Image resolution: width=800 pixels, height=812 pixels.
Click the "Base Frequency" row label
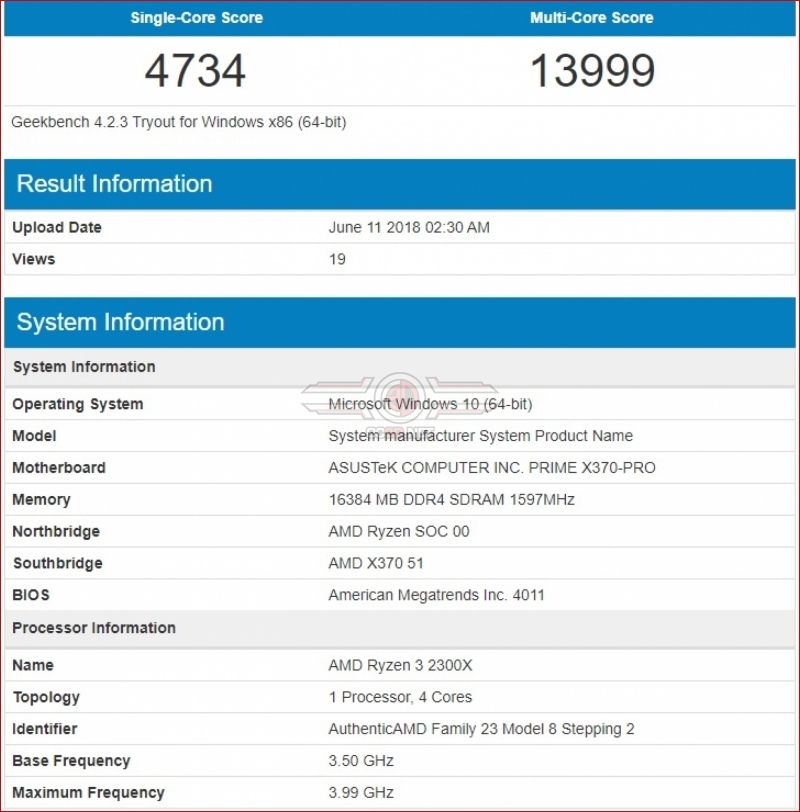[x=71, y=761]
